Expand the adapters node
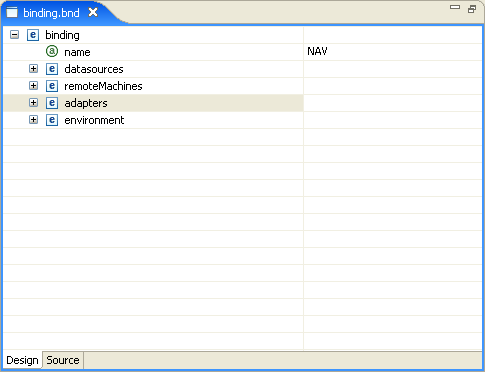This screenshot has width=485, height=372. click(x=33, y=103)
